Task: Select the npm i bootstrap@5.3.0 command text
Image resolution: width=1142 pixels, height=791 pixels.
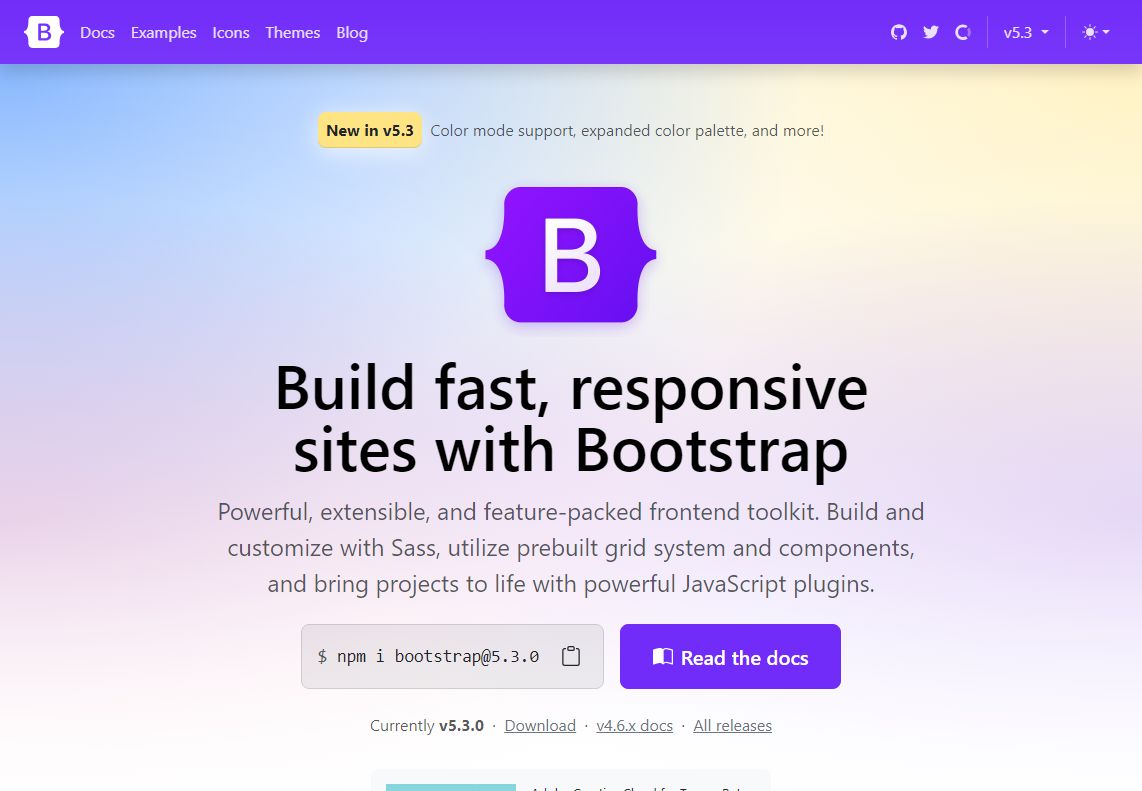Action: (438, 656)
